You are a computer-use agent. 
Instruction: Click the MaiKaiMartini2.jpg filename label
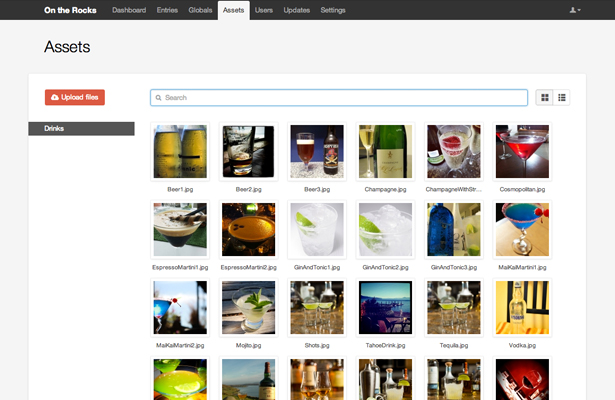[180, 345]
